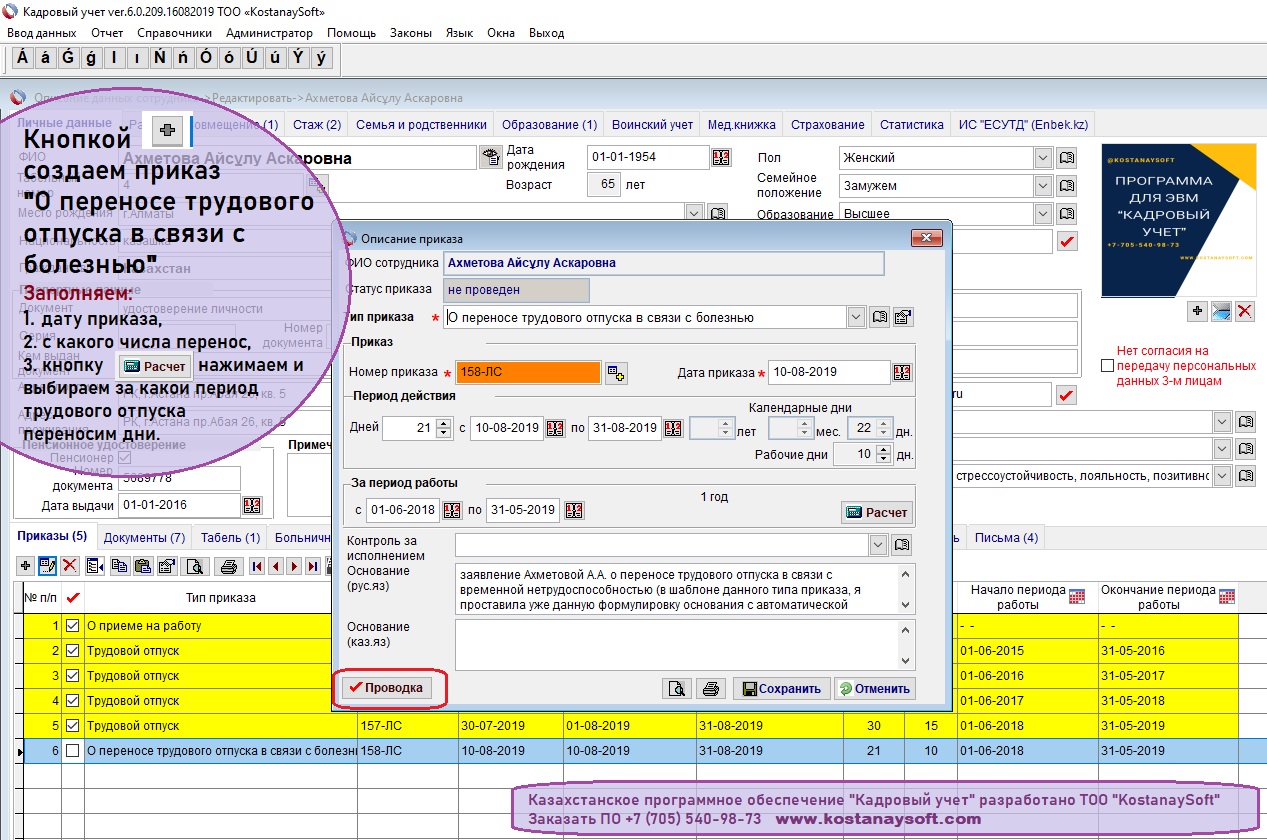Click paste clipboard icon in Приказы toolbar

pyautogui.click(x=143, y=566)
